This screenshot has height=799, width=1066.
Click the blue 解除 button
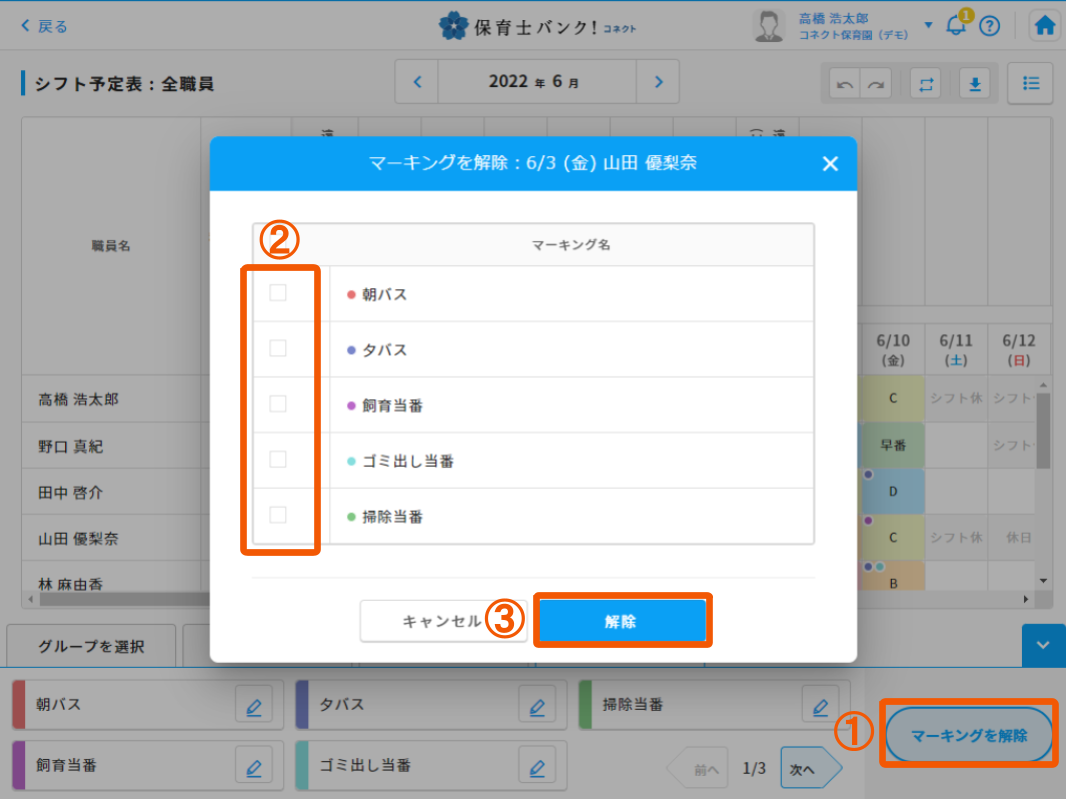pos(621,621)
